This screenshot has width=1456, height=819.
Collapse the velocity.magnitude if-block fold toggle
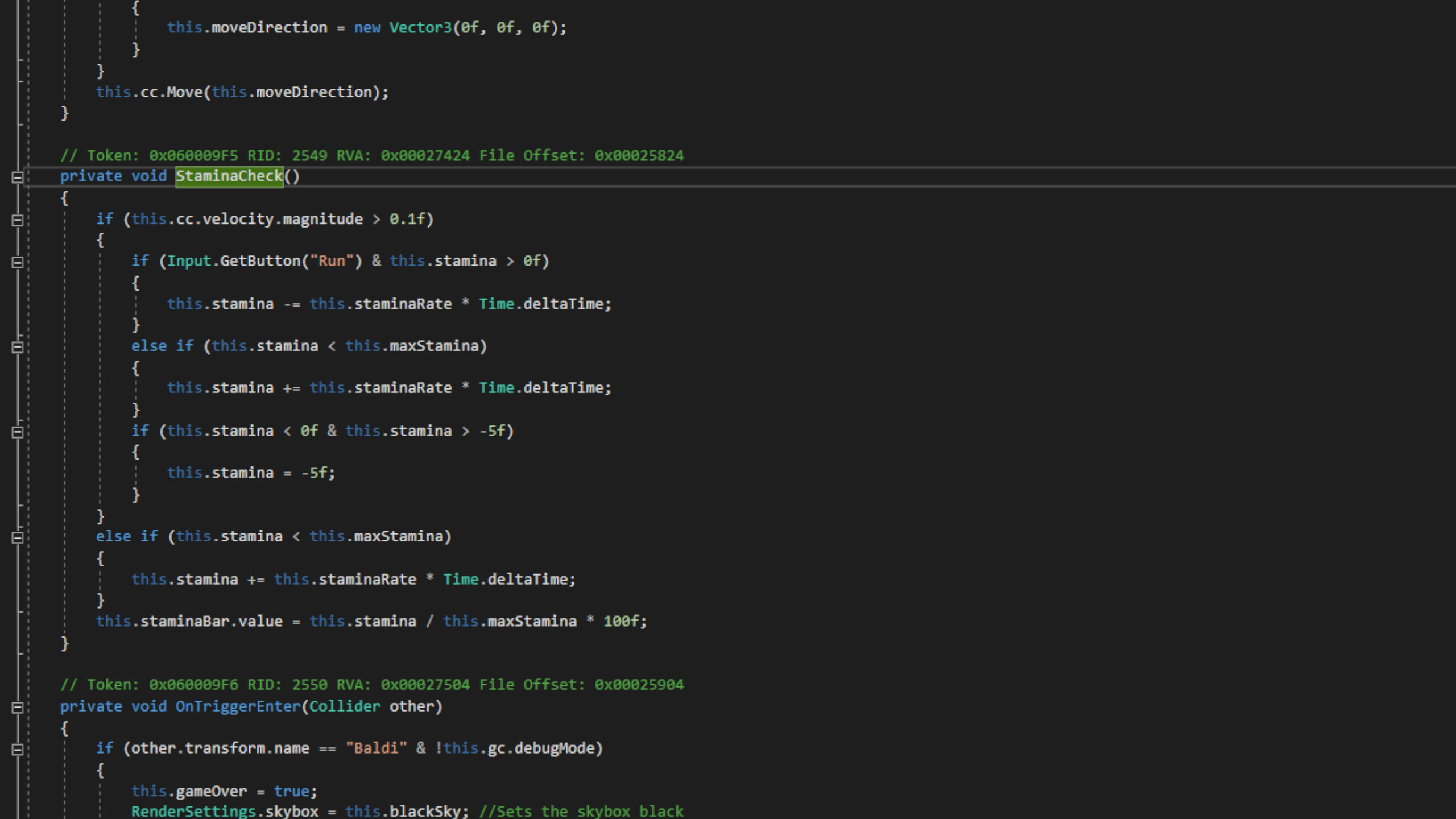tap(17, 220)
